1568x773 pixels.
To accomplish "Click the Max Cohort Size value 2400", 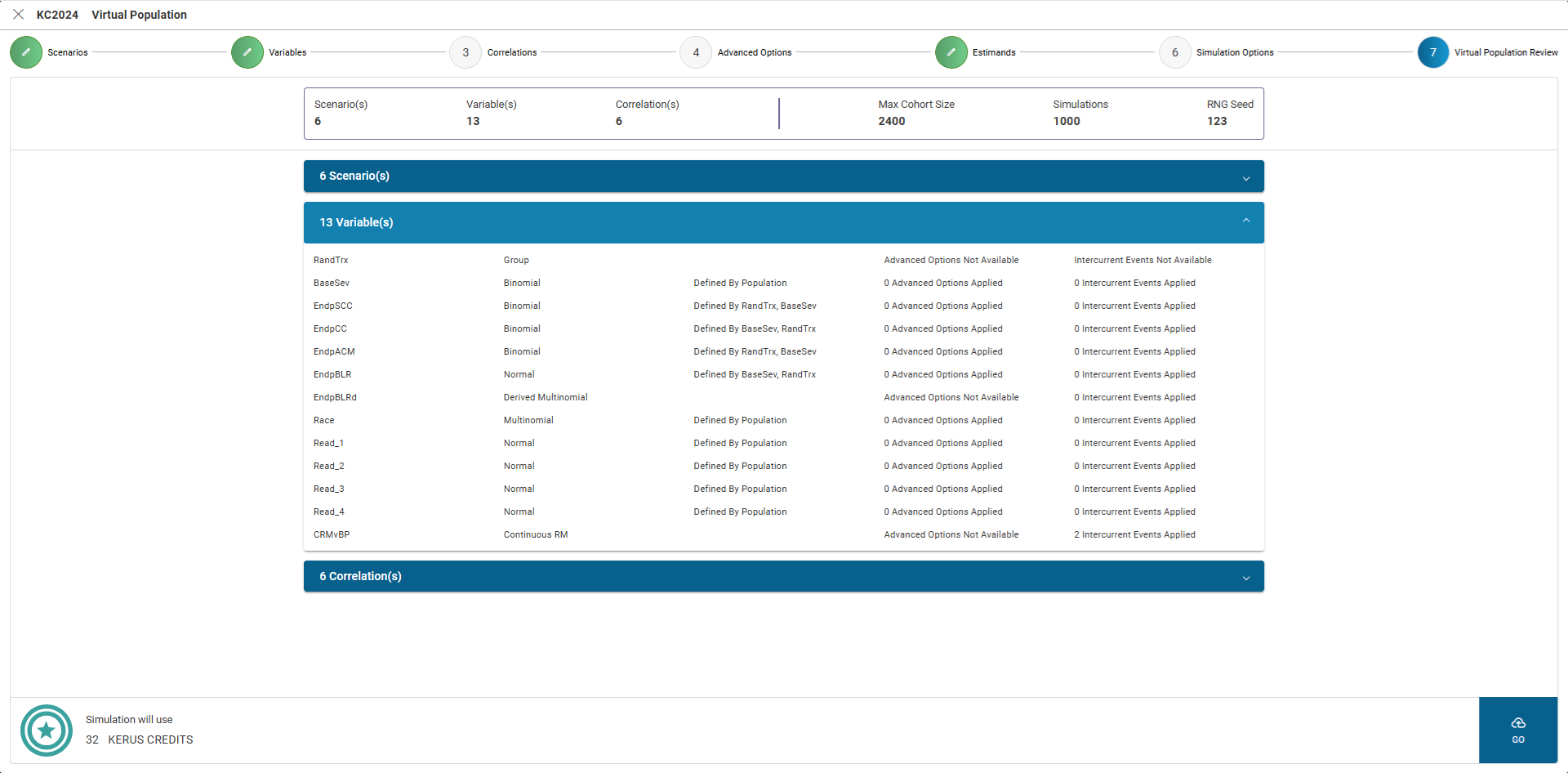I will [x=892, y=121].
